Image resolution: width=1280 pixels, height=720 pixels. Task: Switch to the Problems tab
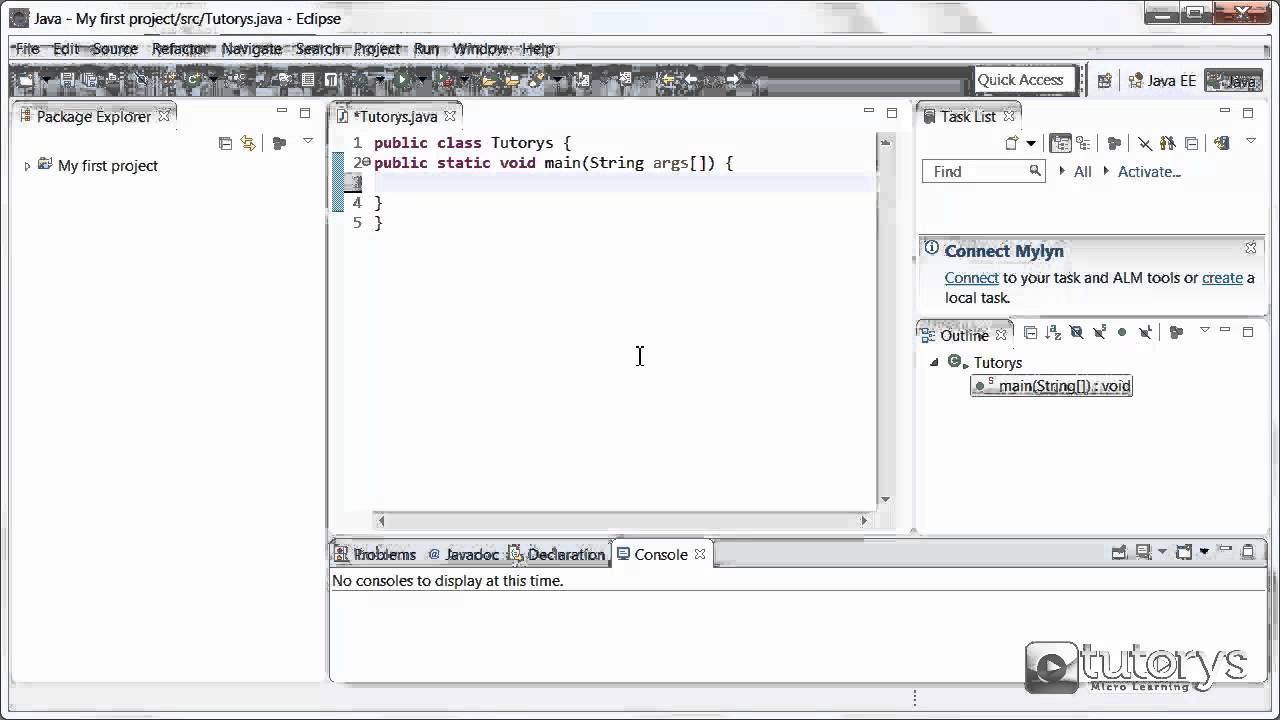click(377, 554)
